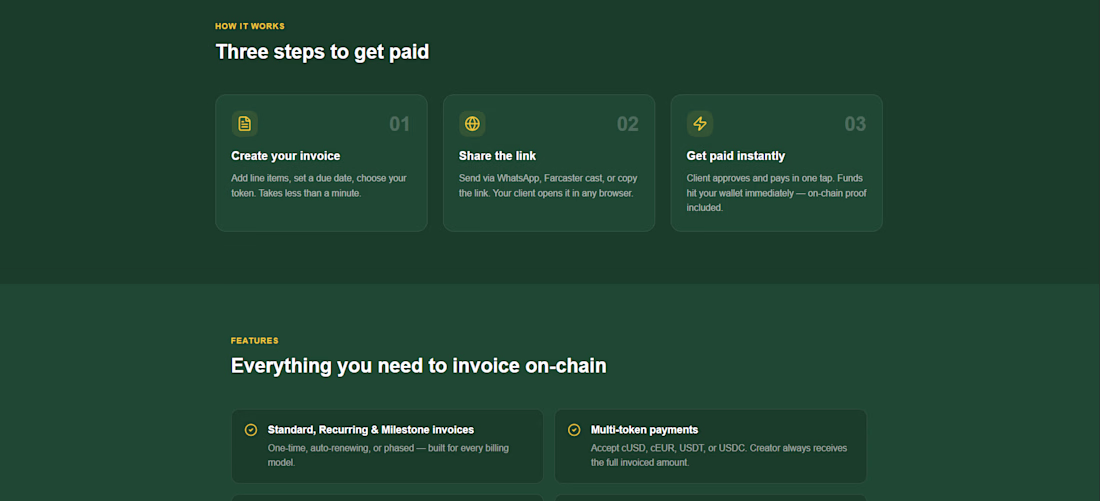Click the "Client approves and pays in one tap" description
Screen dimensions: 1100x501
point(777,193)
